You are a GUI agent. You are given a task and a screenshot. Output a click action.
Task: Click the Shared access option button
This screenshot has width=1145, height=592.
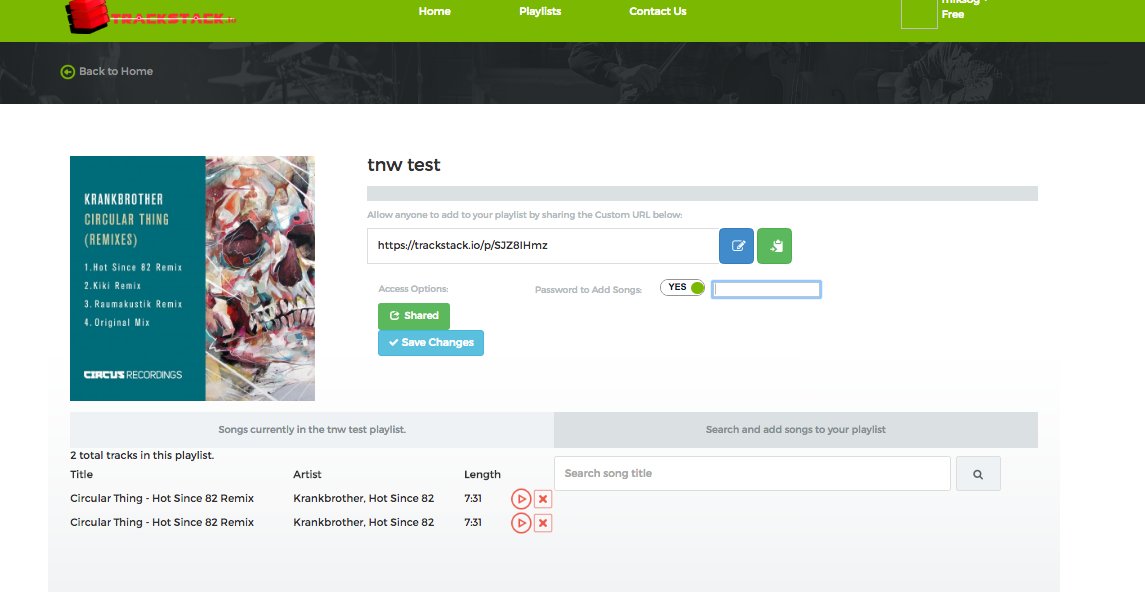[413, 315]
